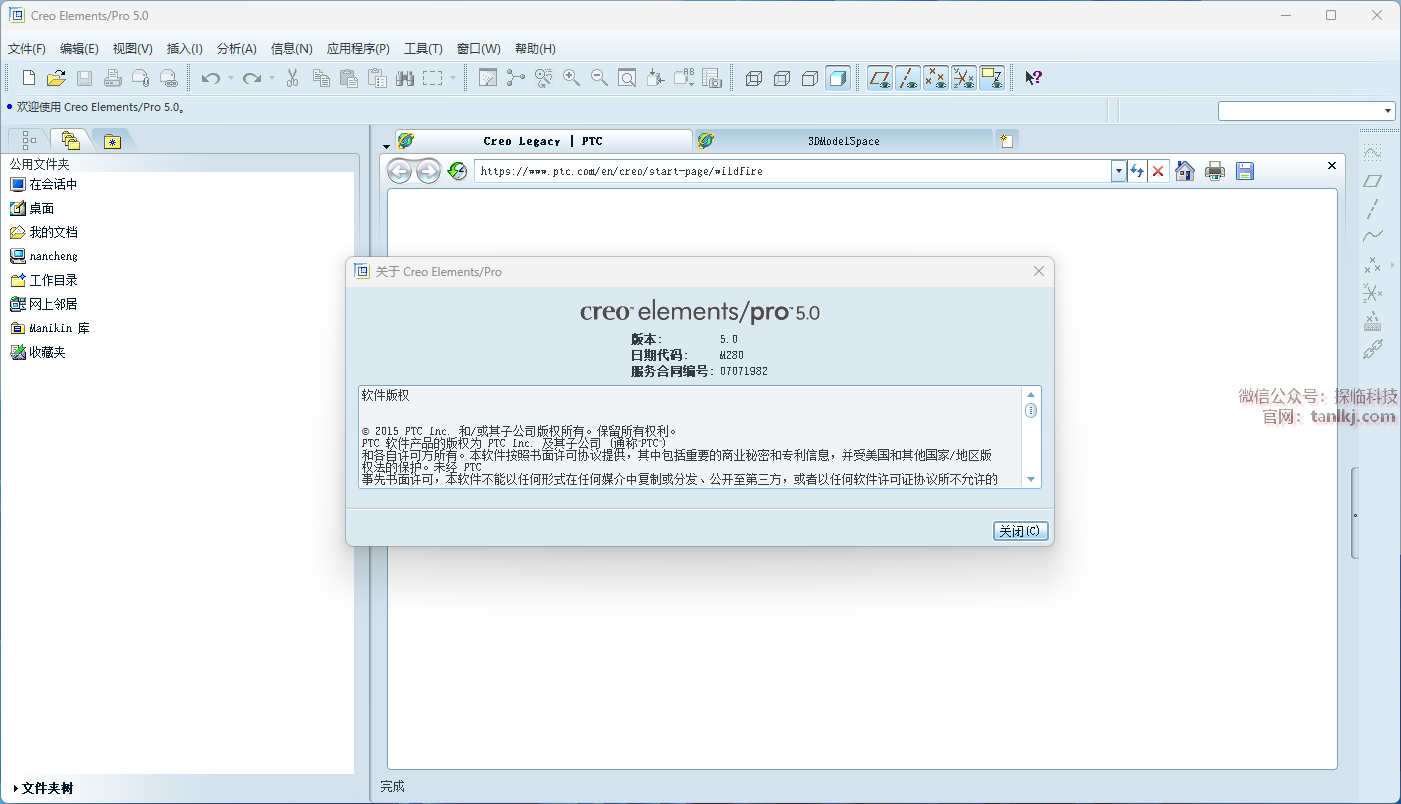The image size is (1401, 804).
Task: Click the browser save disk icon
Action: pyautogui.click(x=1244, y=171)
